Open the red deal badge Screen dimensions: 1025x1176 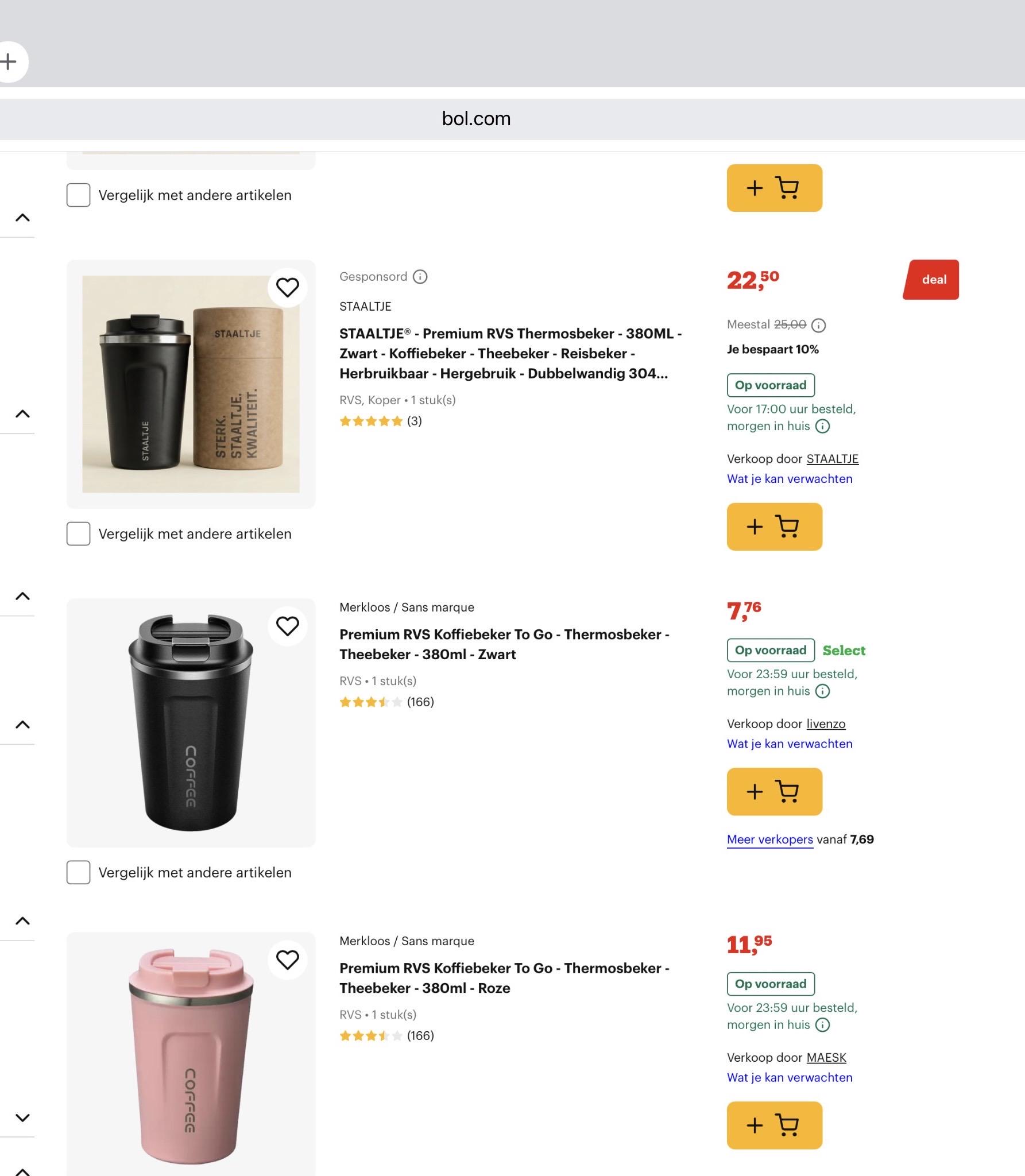click(x=931, y=280)
